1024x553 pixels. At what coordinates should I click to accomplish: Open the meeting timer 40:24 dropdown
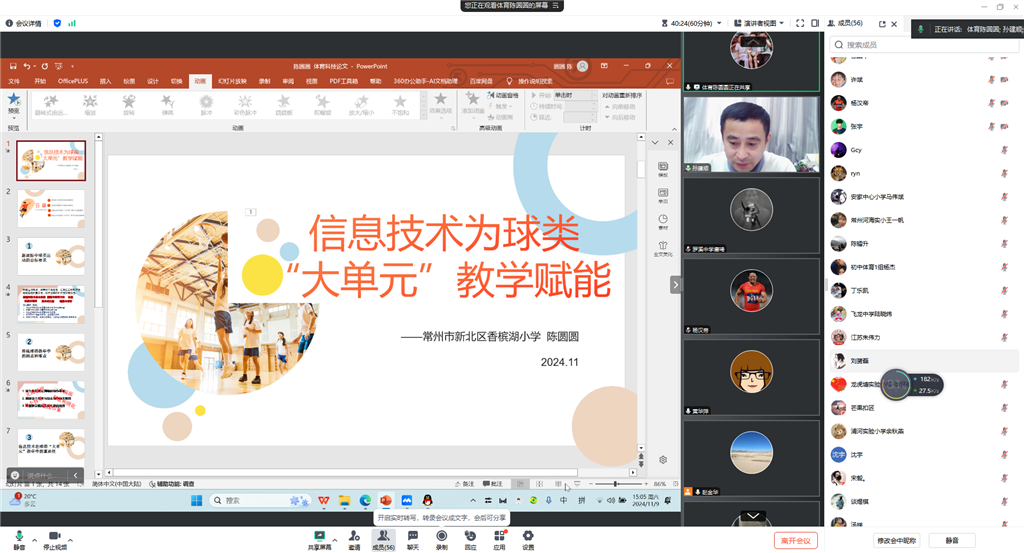[x=692, y=23]
